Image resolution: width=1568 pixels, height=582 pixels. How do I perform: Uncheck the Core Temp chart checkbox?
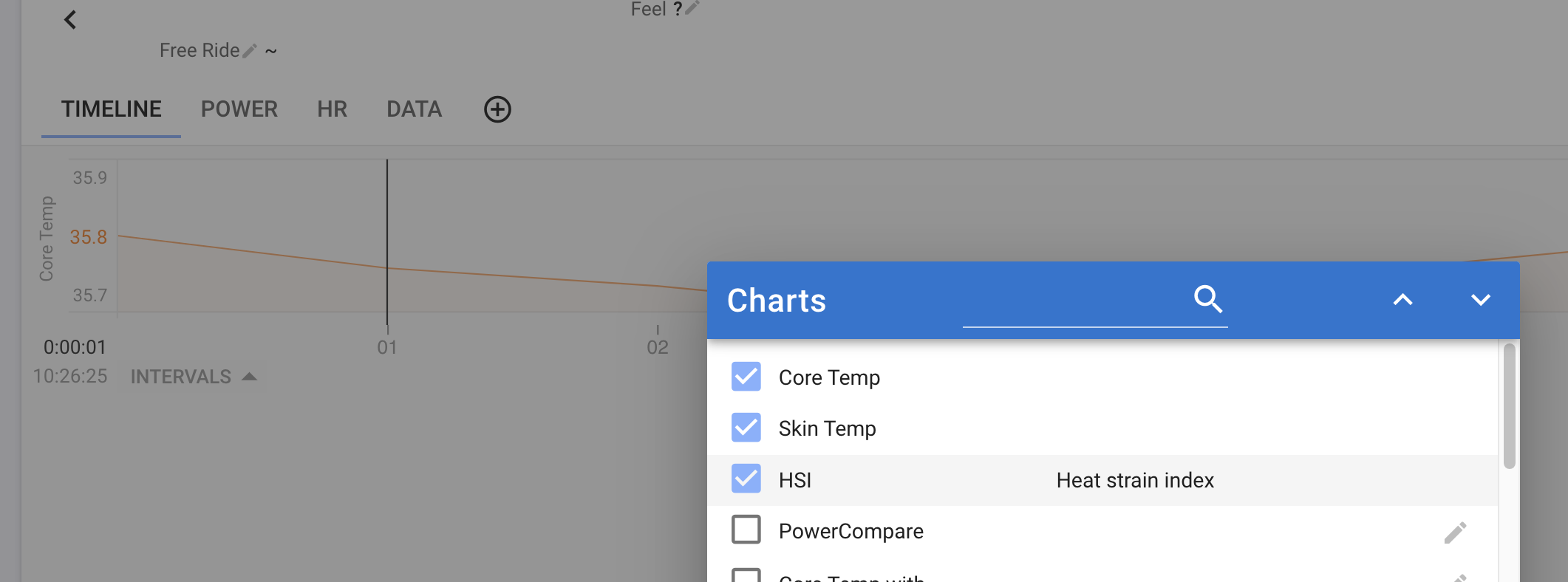pos(746,377)
